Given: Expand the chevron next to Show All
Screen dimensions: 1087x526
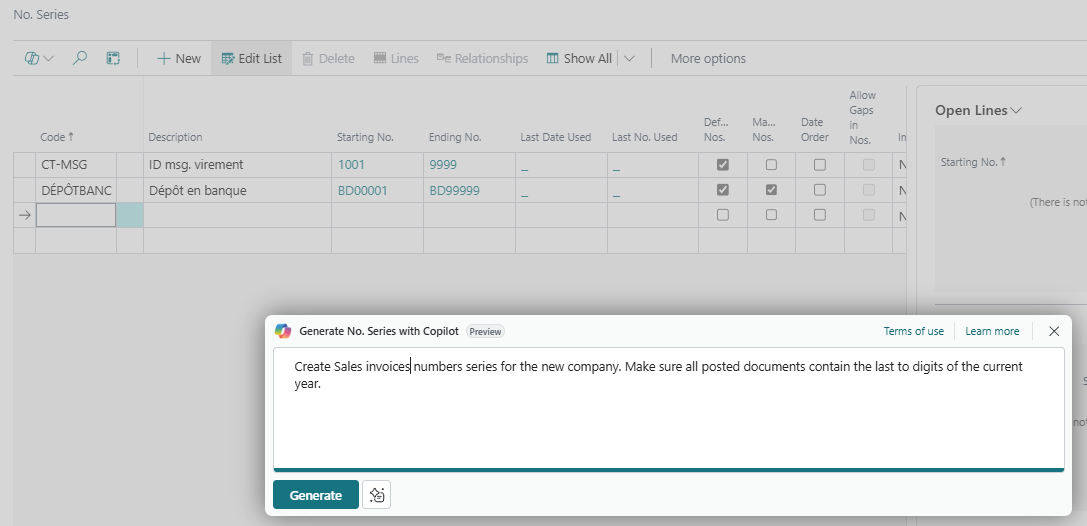Looking at the screenshot, I should [x=629, y=59].
